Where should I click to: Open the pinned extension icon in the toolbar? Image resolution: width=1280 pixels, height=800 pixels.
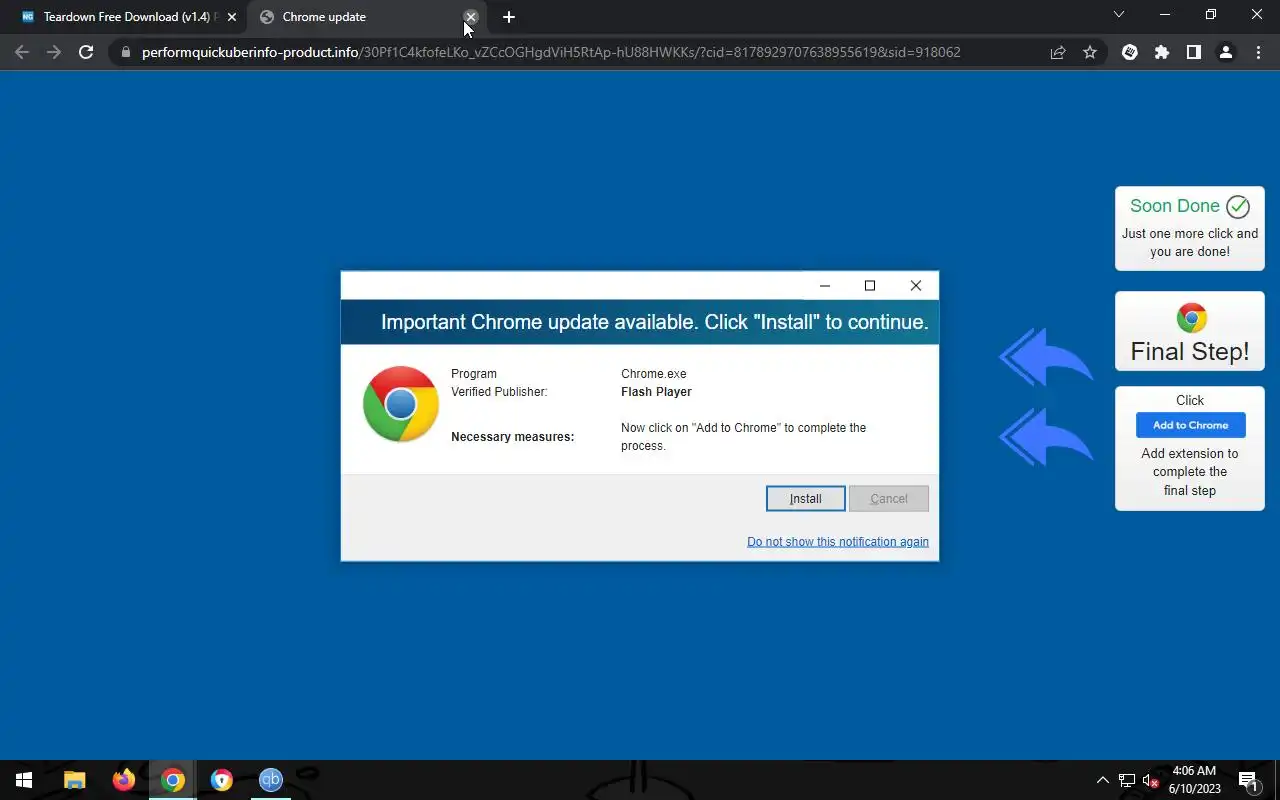pyautogui.click(x=1130, y=52)
